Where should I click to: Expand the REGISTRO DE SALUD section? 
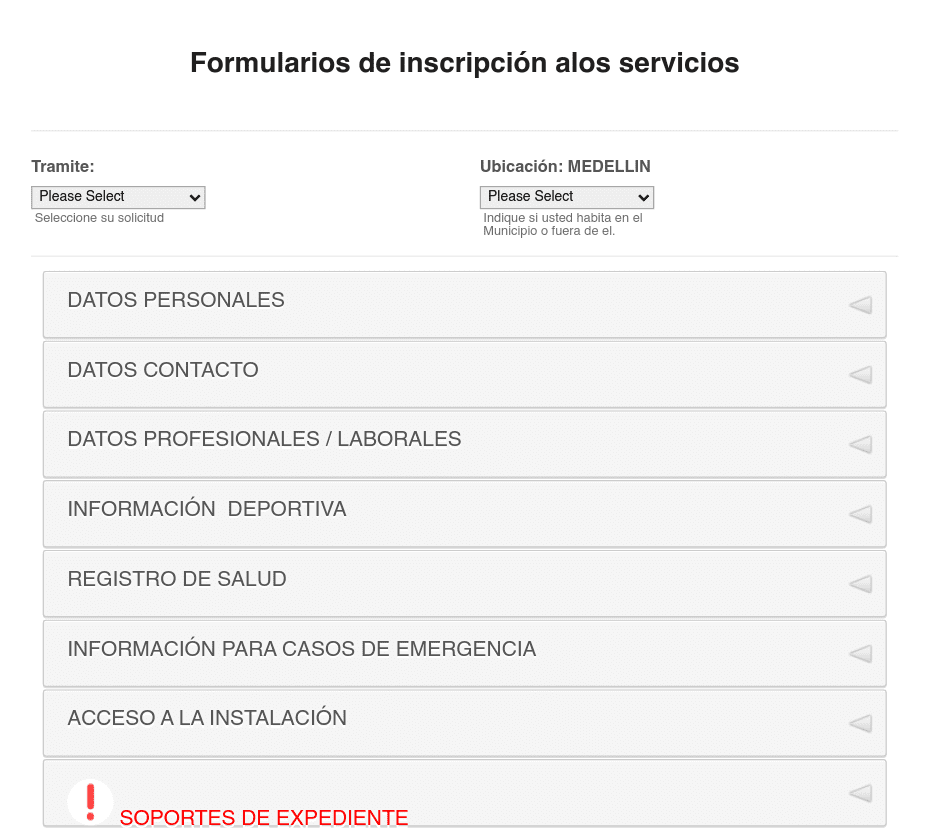coord(464,584)
